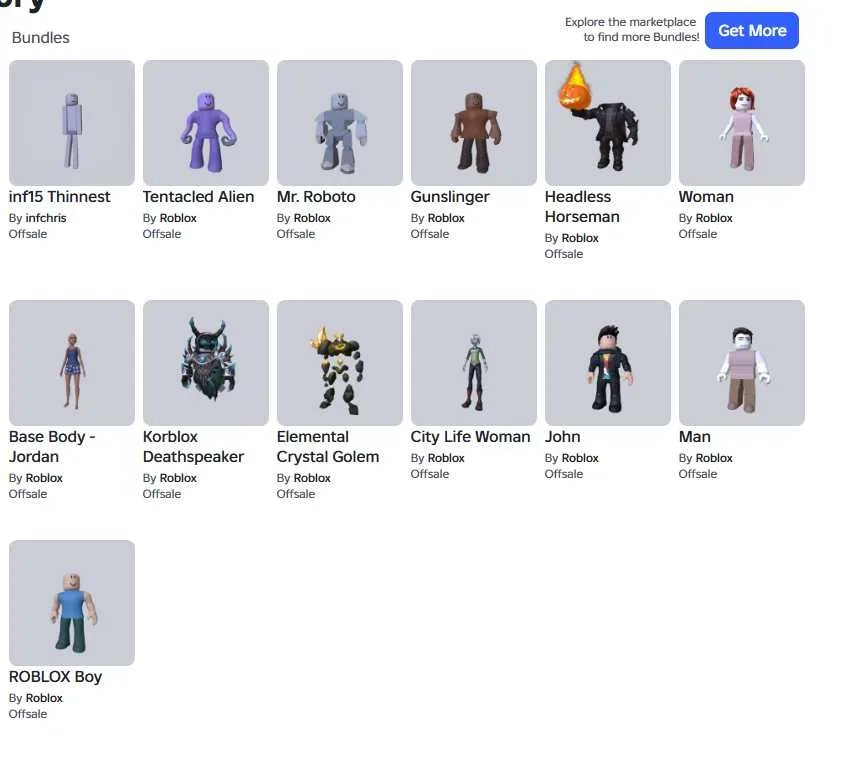
Task: Select the Mr. Roboto bundle thumbnail
Action: tap(340, 123)
